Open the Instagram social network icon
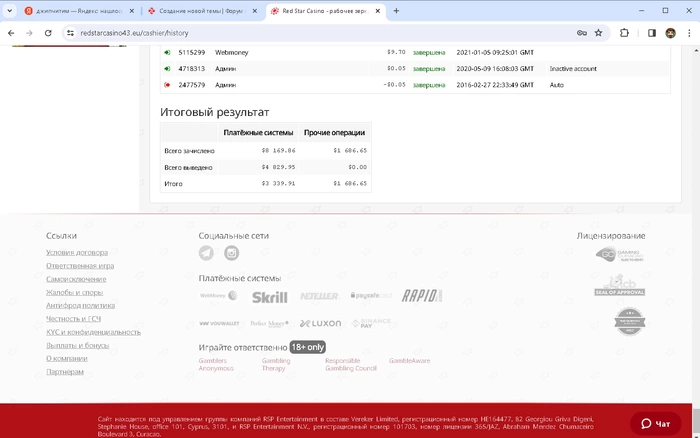Viewport: 700px width, 438px height. click(x=231, y=253)
